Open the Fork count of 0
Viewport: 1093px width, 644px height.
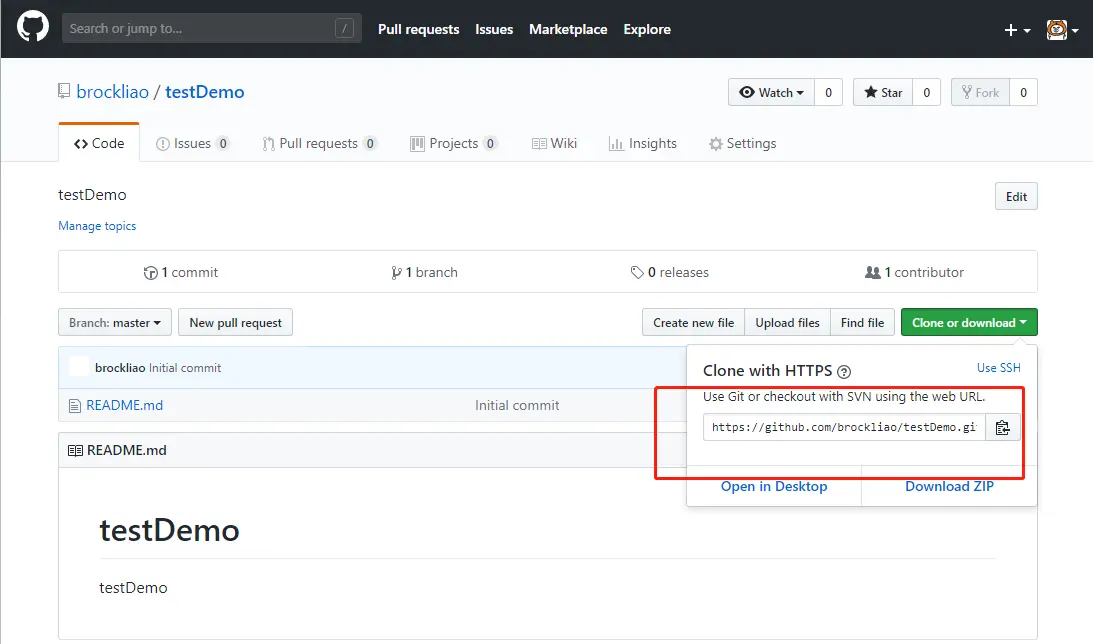[1023, 92]
